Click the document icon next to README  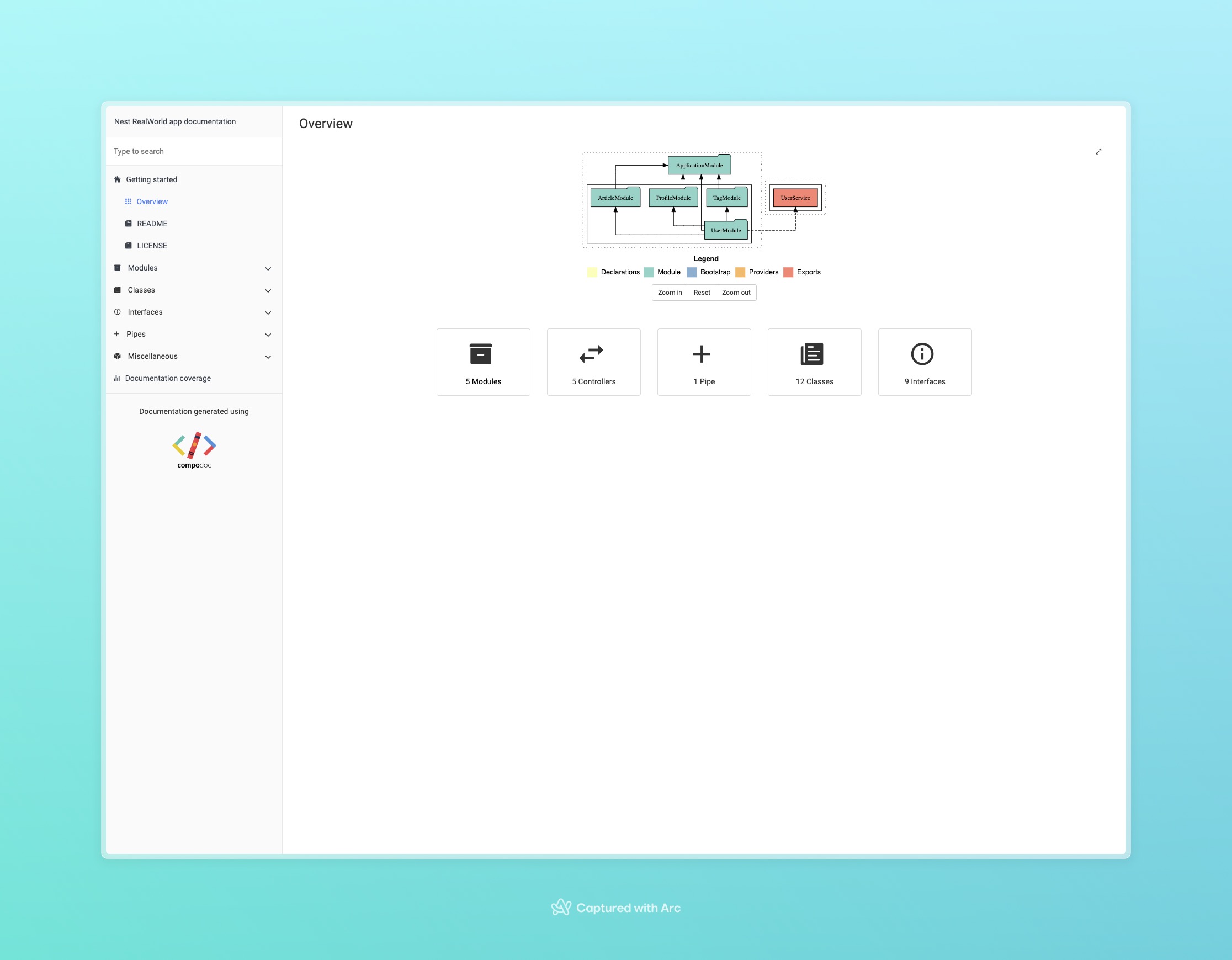[129, 224]
